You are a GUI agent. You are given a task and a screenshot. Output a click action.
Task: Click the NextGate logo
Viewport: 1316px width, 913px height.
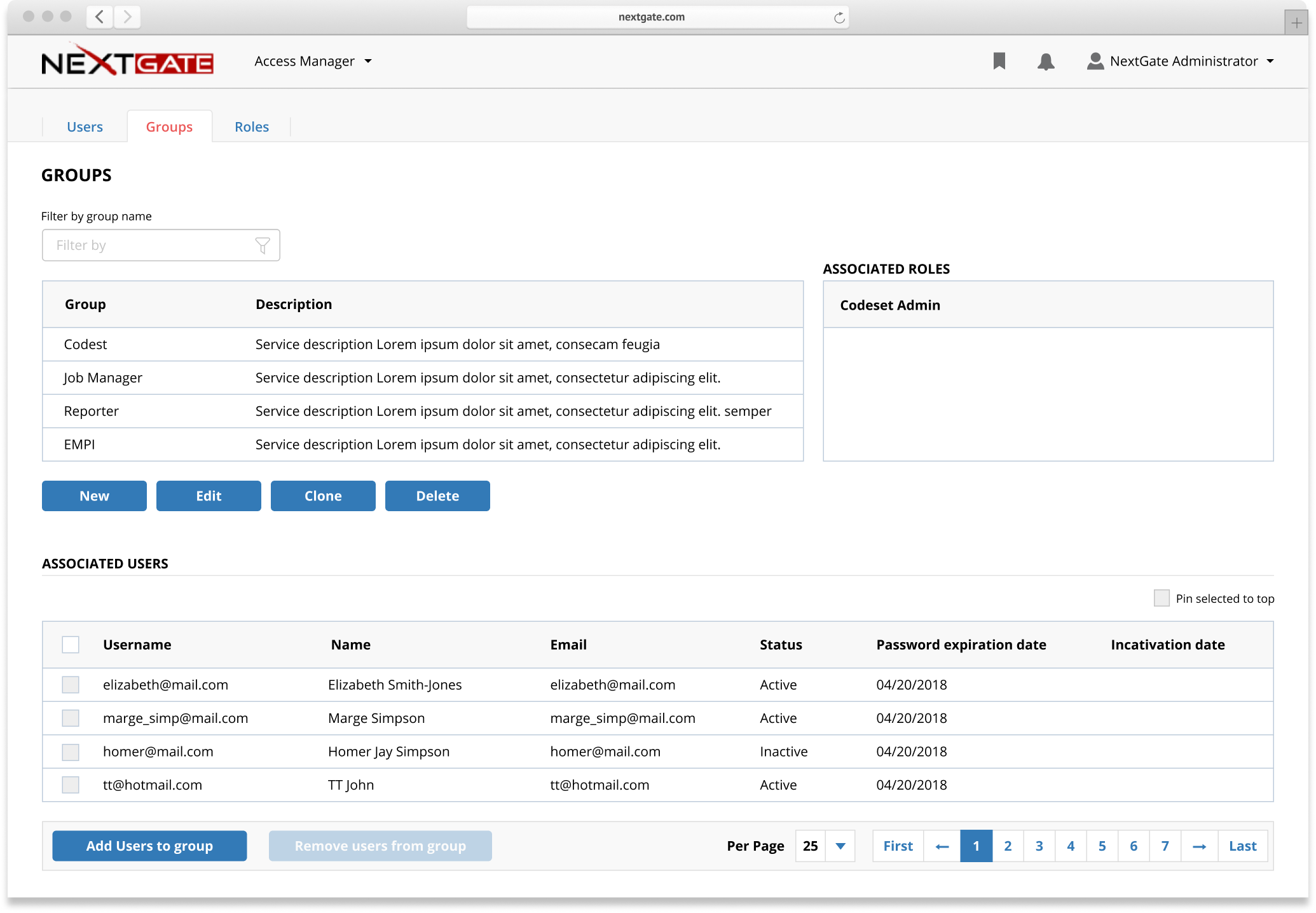point(127,60)
